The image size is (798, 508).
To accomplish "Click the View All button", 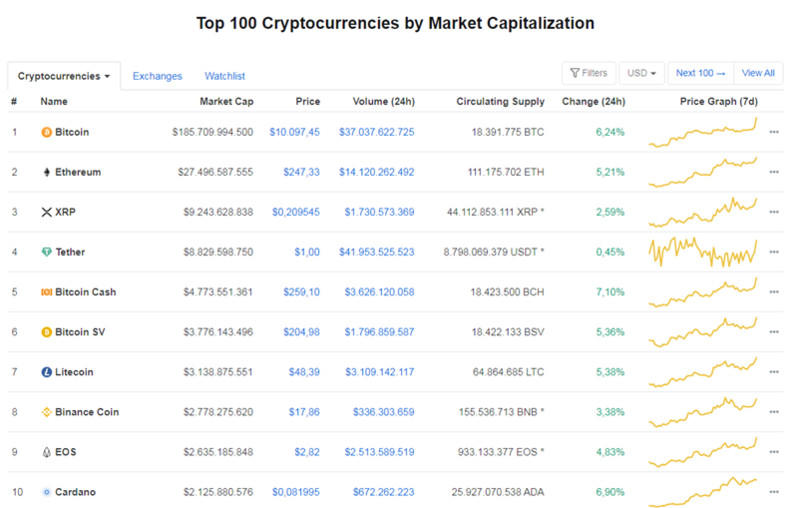I will [758, 73].
